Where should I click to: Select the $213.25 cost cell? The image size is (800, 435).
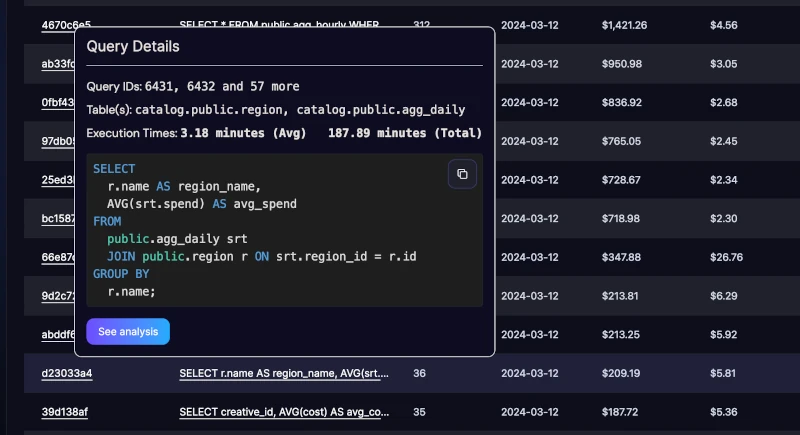click(x=620, y=335)
